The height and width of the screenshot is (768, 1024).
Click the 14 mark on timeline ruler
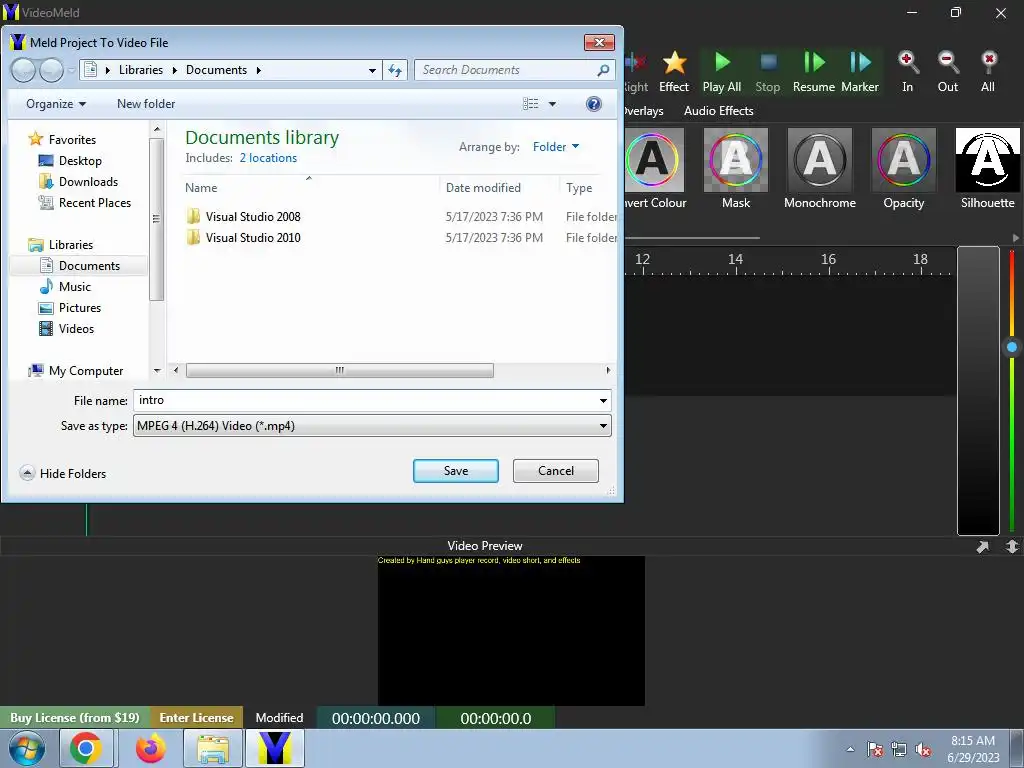click(x=735, y=259)
